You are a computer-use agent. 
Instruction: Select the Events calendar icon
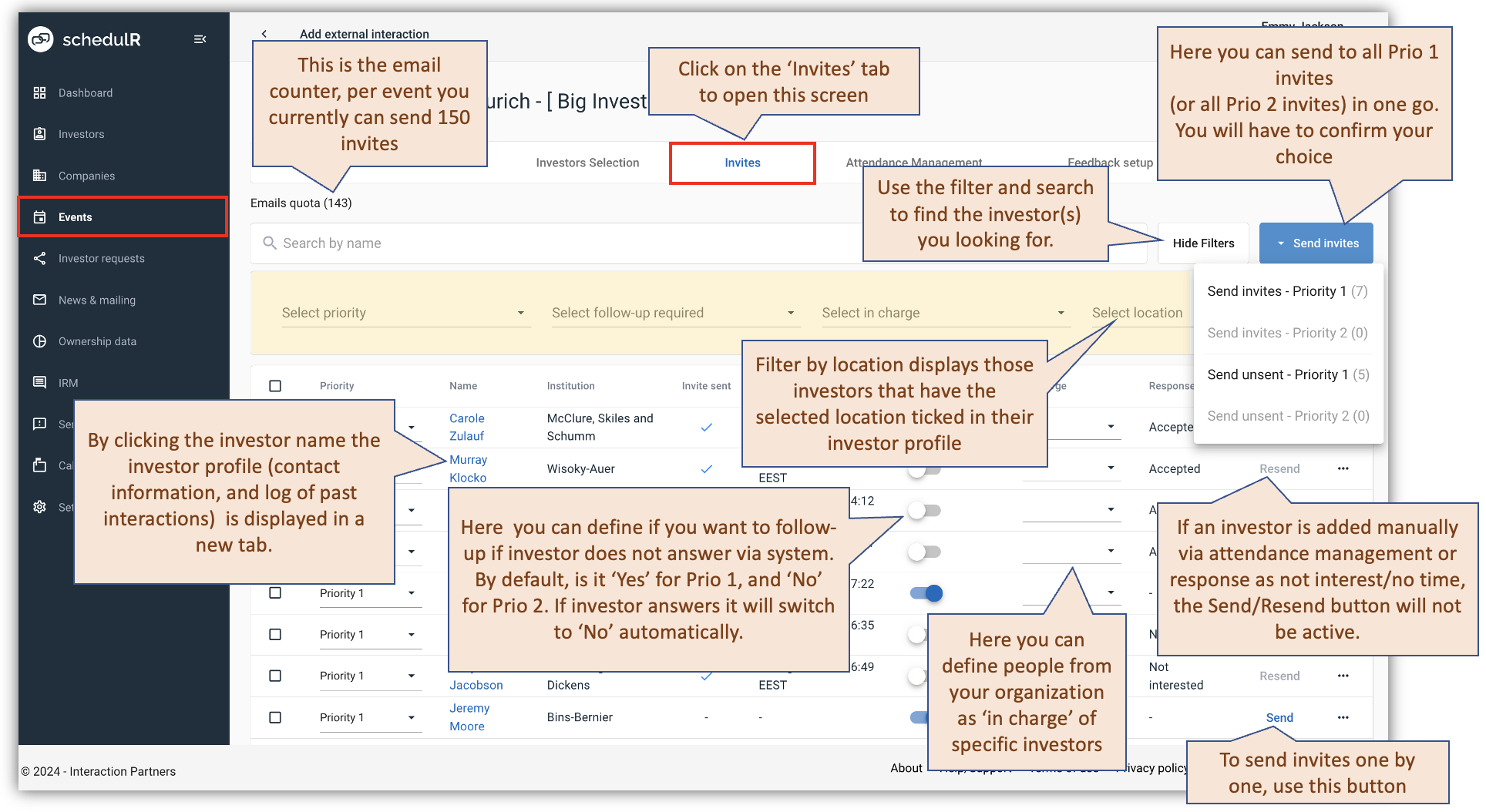[x=39, y=216]
